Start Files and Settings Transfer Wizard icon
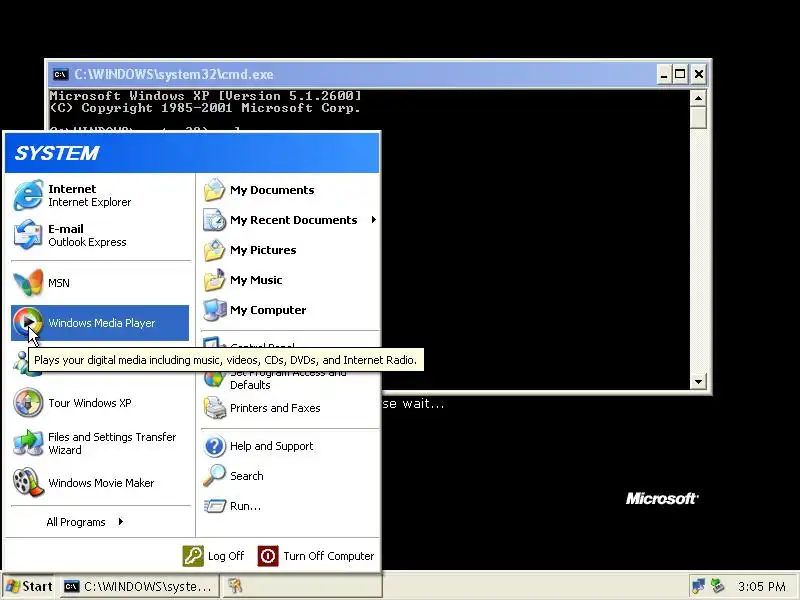This screenshot has width=800, height=600. (28, 443)
